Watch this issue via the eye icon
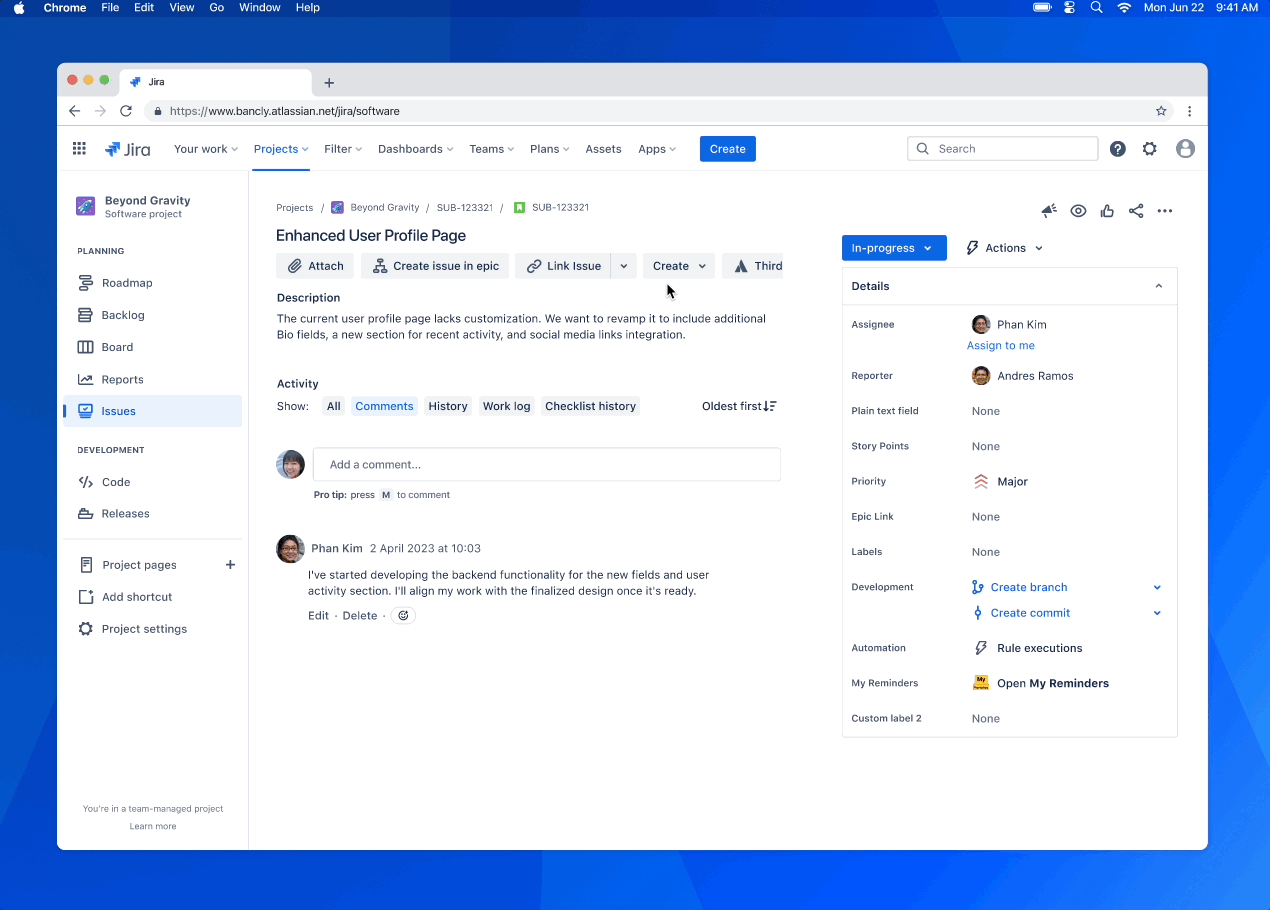1270x910 pixels. [x=1078, y=211]
